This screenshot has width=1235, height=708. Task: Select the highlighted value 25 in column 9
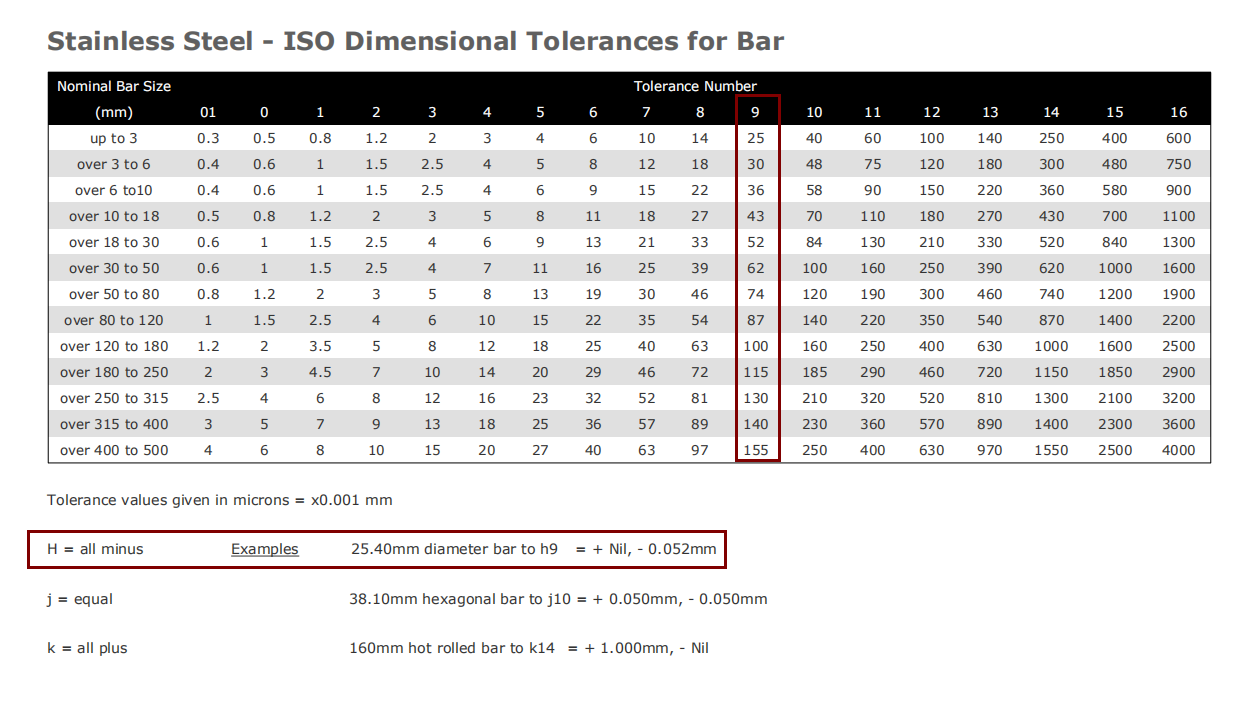point(755,138)
